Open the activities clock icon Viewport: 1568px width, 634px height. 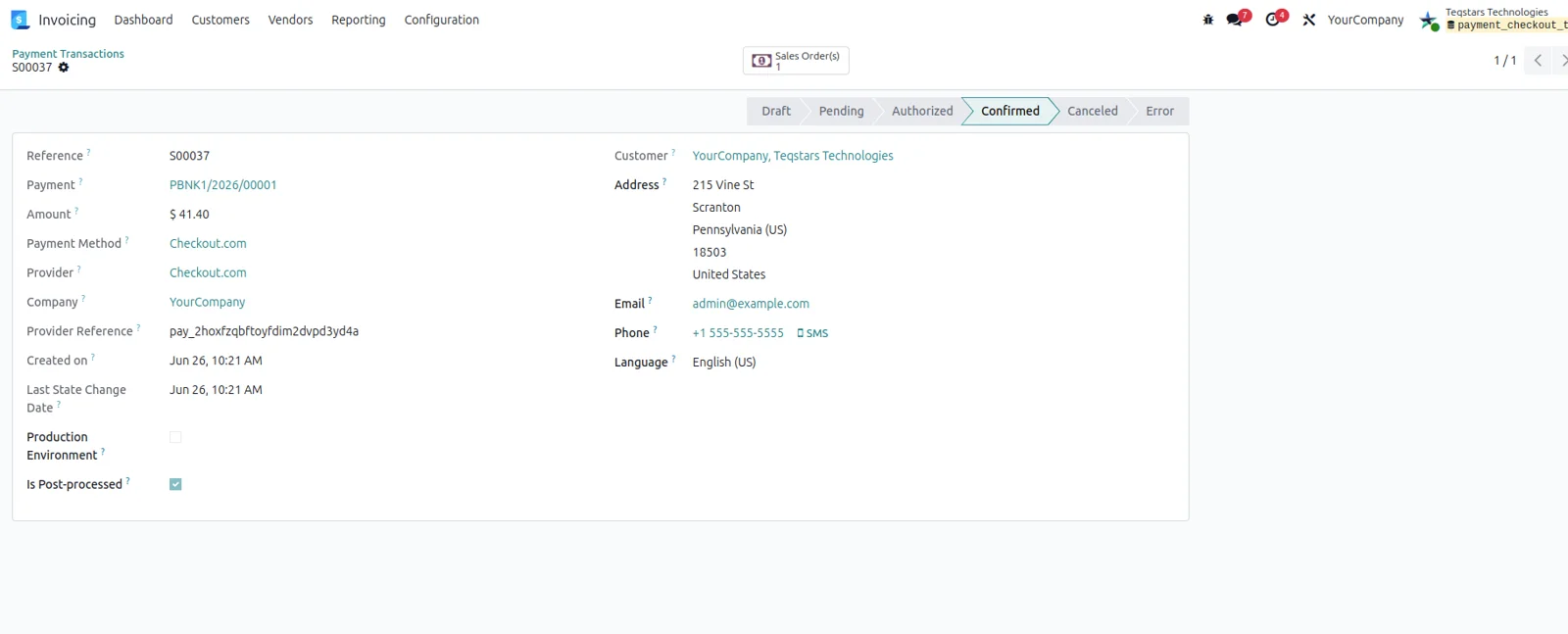(1272, 20)
